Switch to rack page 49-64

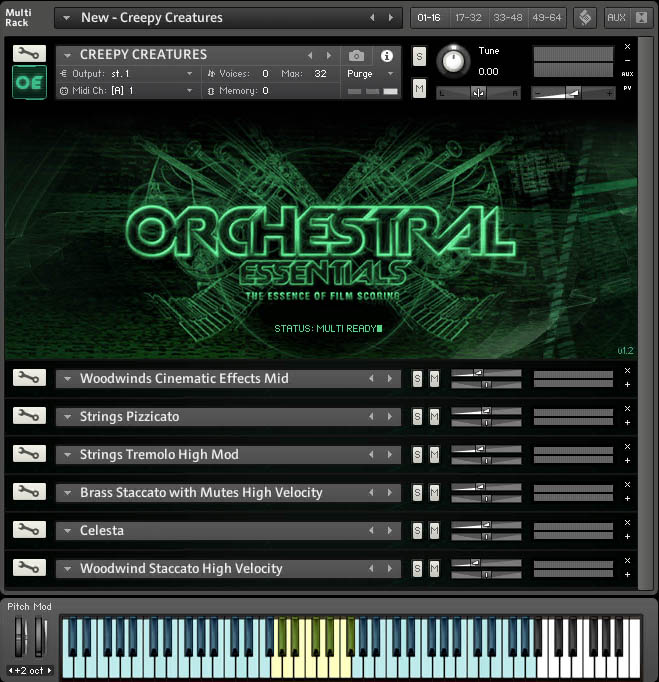[547, 18]
